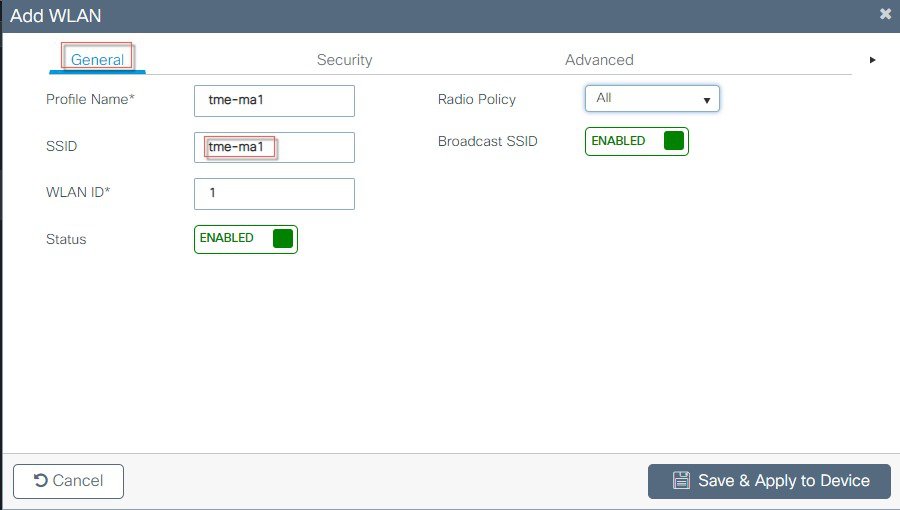The height and width of the screenshot is (510, 900).
Task: Click the SSID label text
Action: click(61, 146)
